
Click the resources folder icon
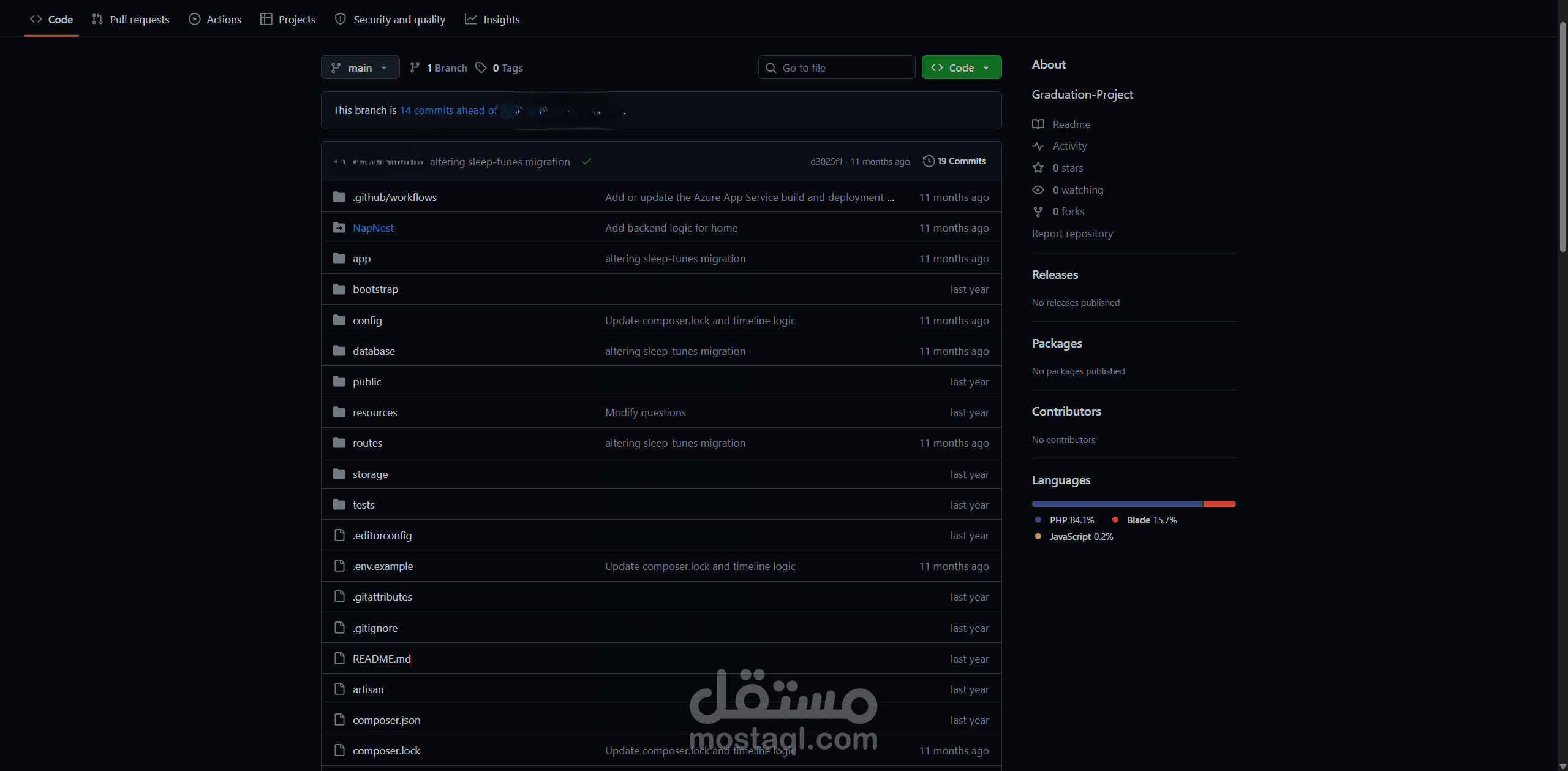[339, 412]
